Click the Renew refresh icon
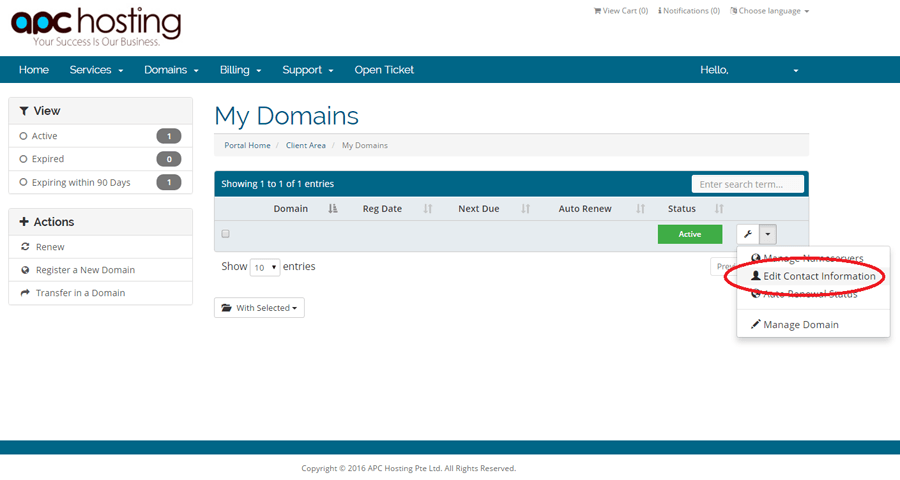The image size is (900, 480). click(25, 246)
